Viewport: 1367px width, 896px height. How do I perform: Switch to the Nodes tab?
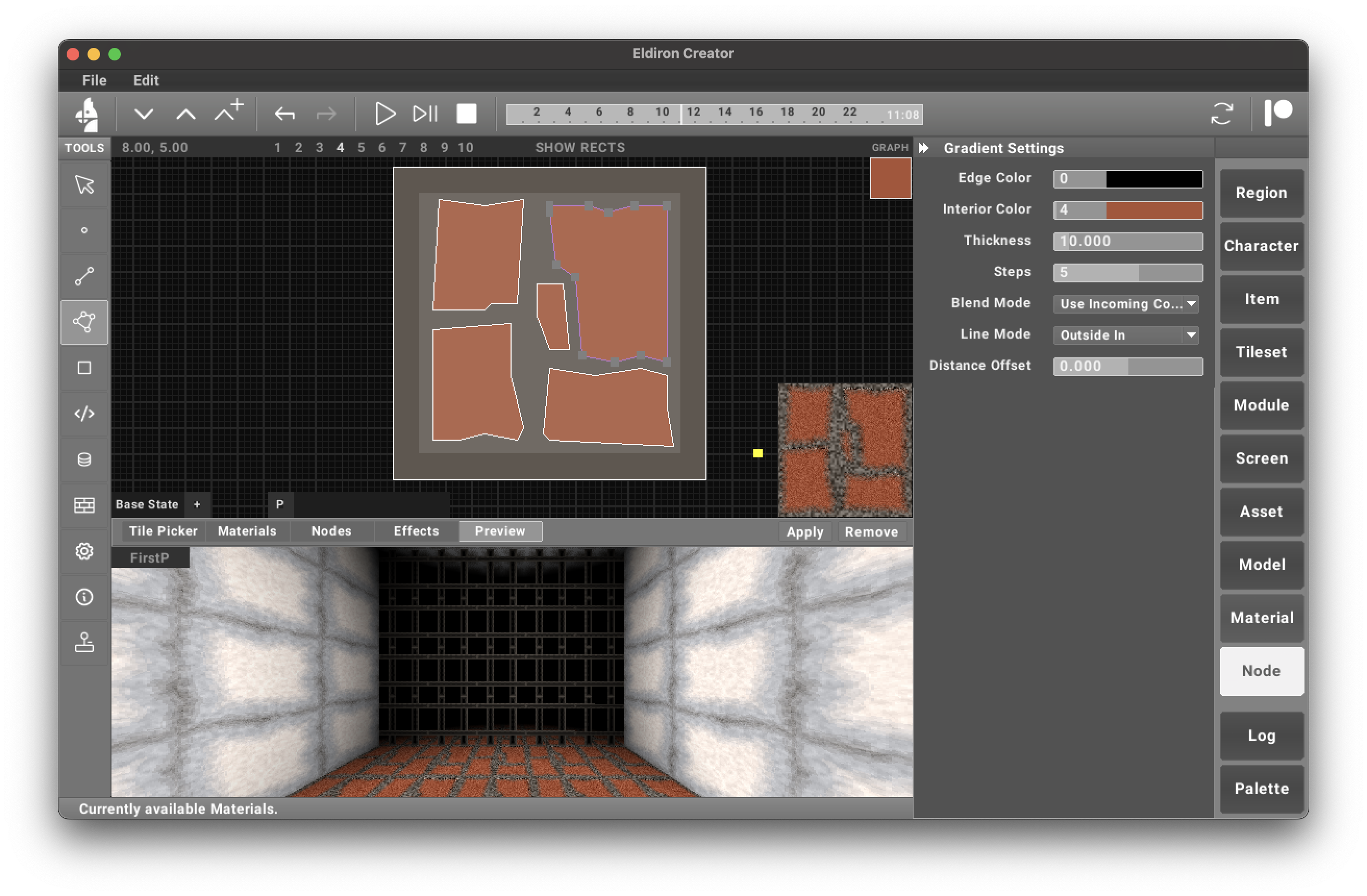tap(331, 531)
